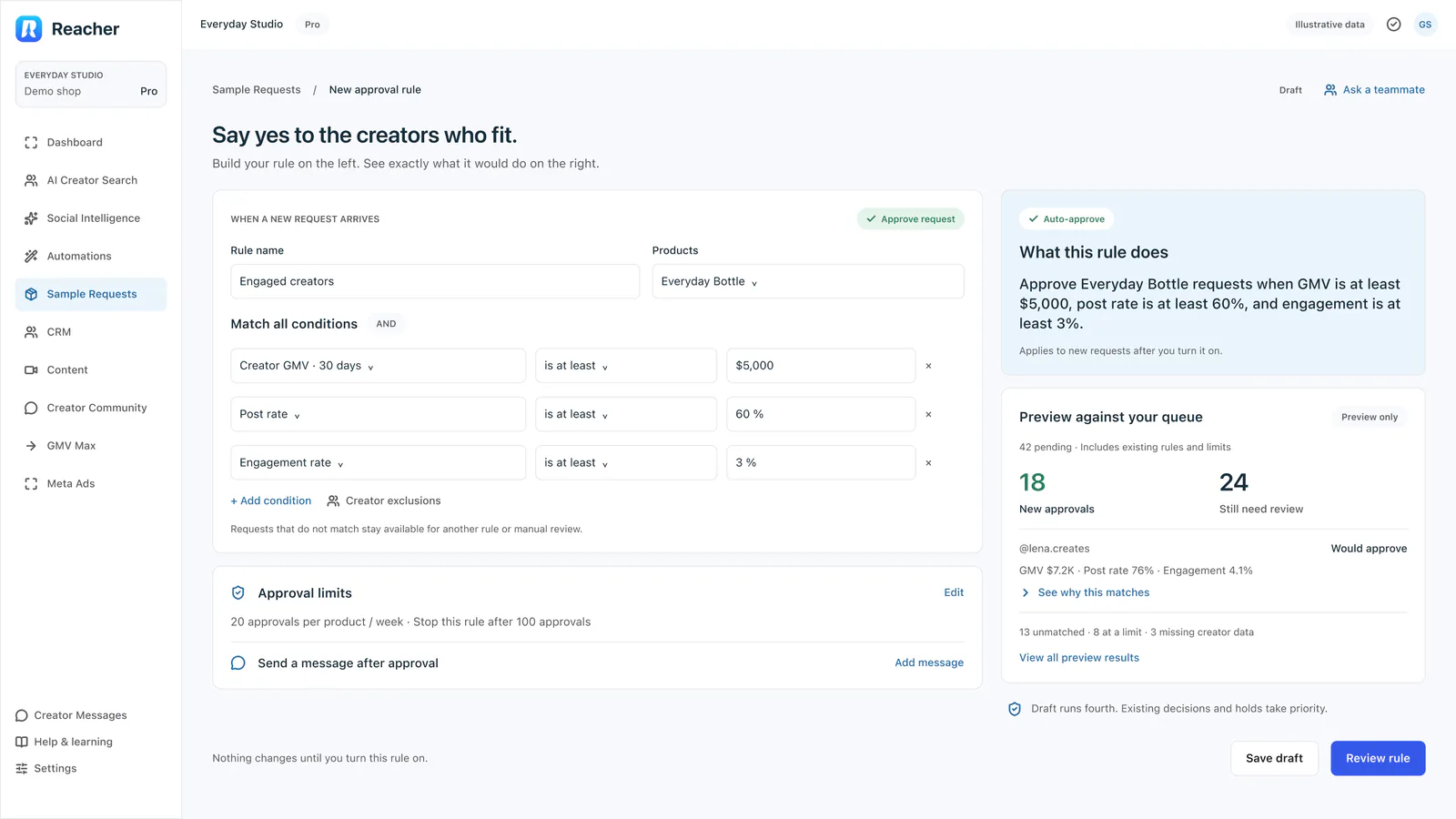Expand See why this matches
Image resolution: width=1456 pixels, height=819 pixels.
tap(1085, 592)
